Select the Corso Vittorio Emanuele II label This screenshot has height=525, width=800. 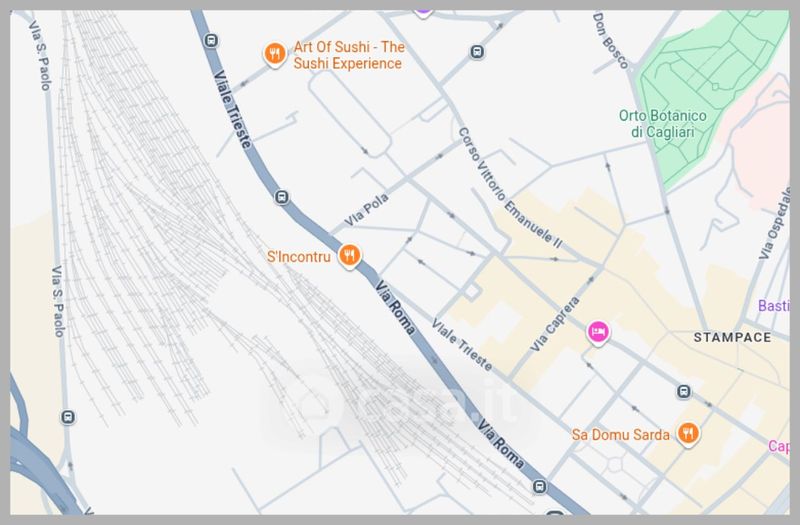510,188
